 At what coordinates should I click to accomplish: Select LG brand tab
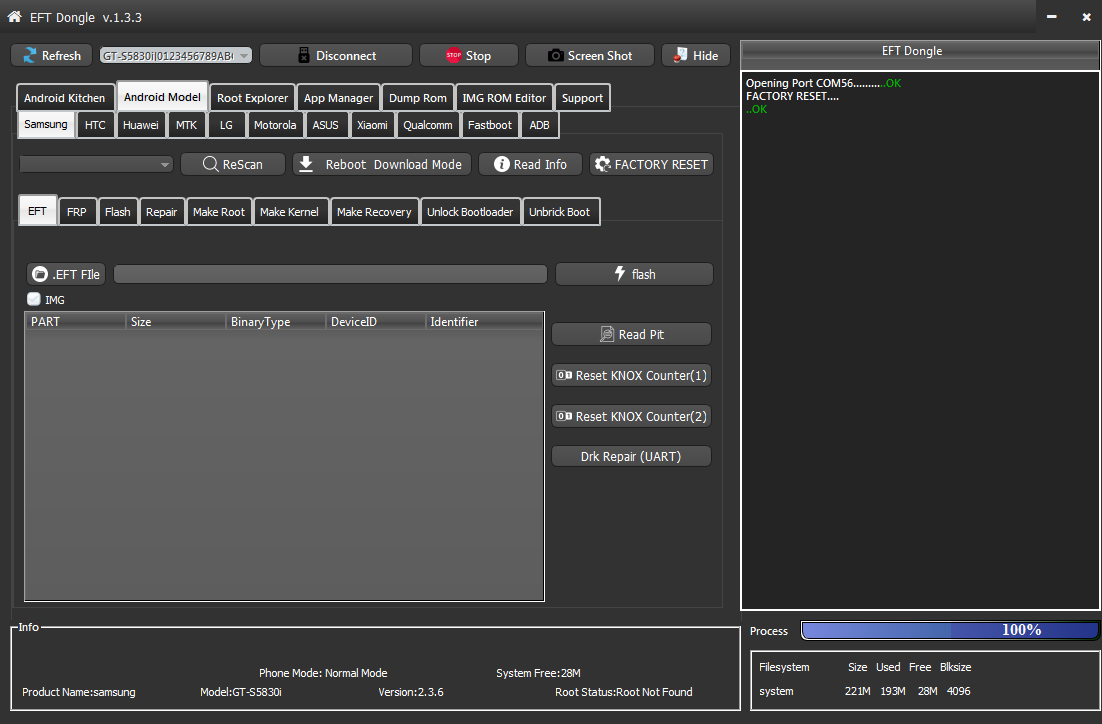pyautogui.click(x=226, y=125)
